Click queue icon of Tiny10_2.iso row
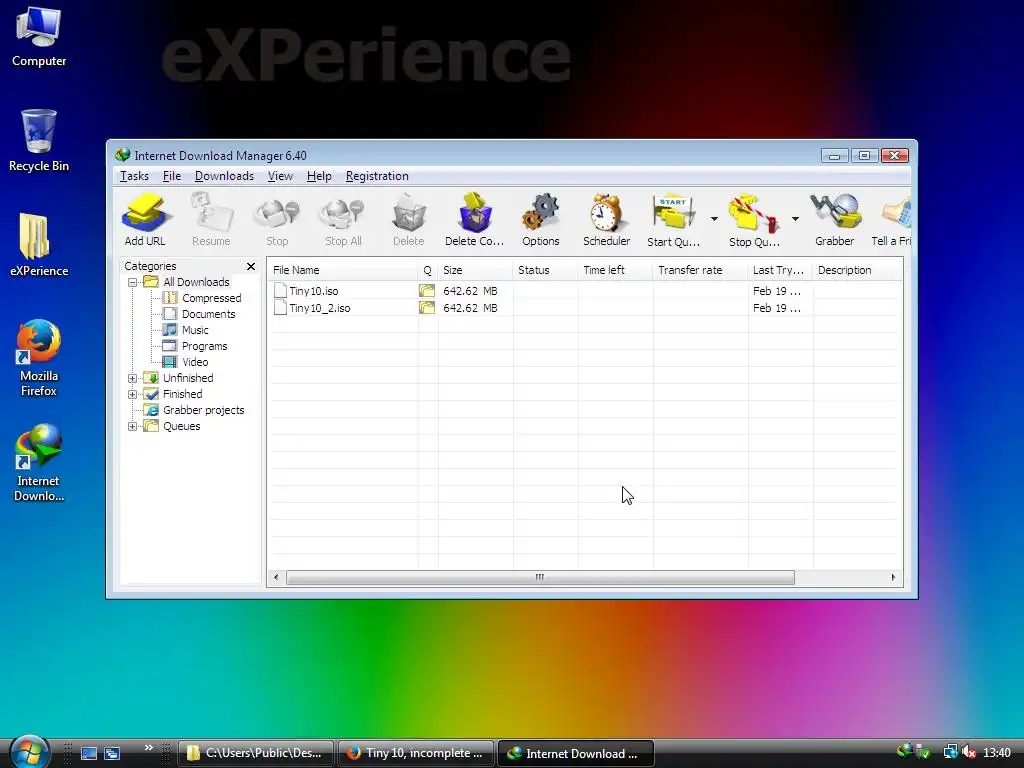The height and width of the screenshot is (768, 1024). point(427,308)
